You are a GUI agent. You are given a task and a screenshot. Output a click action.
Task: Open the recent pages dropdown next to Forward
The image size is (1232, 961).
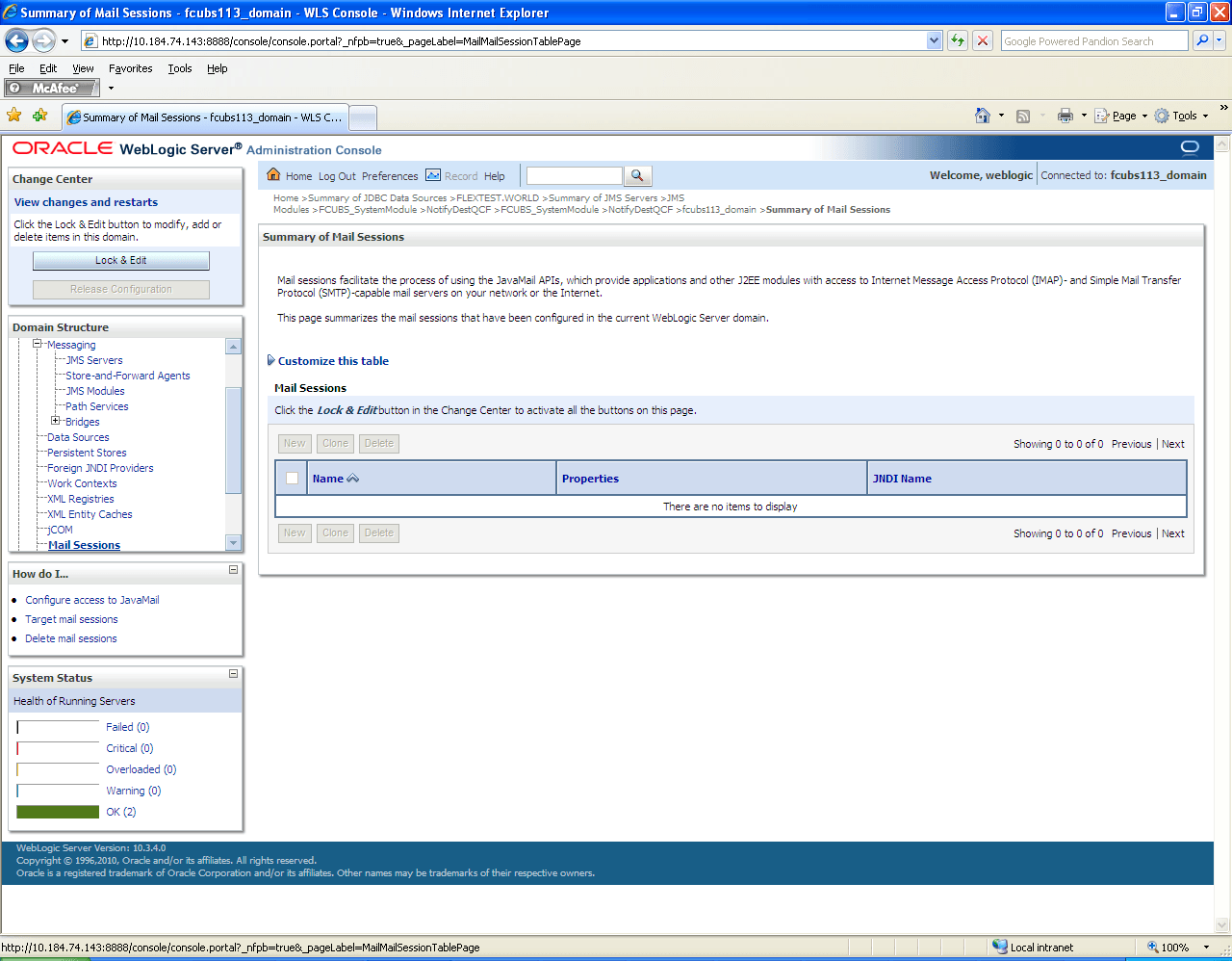(x=64, y=41)
